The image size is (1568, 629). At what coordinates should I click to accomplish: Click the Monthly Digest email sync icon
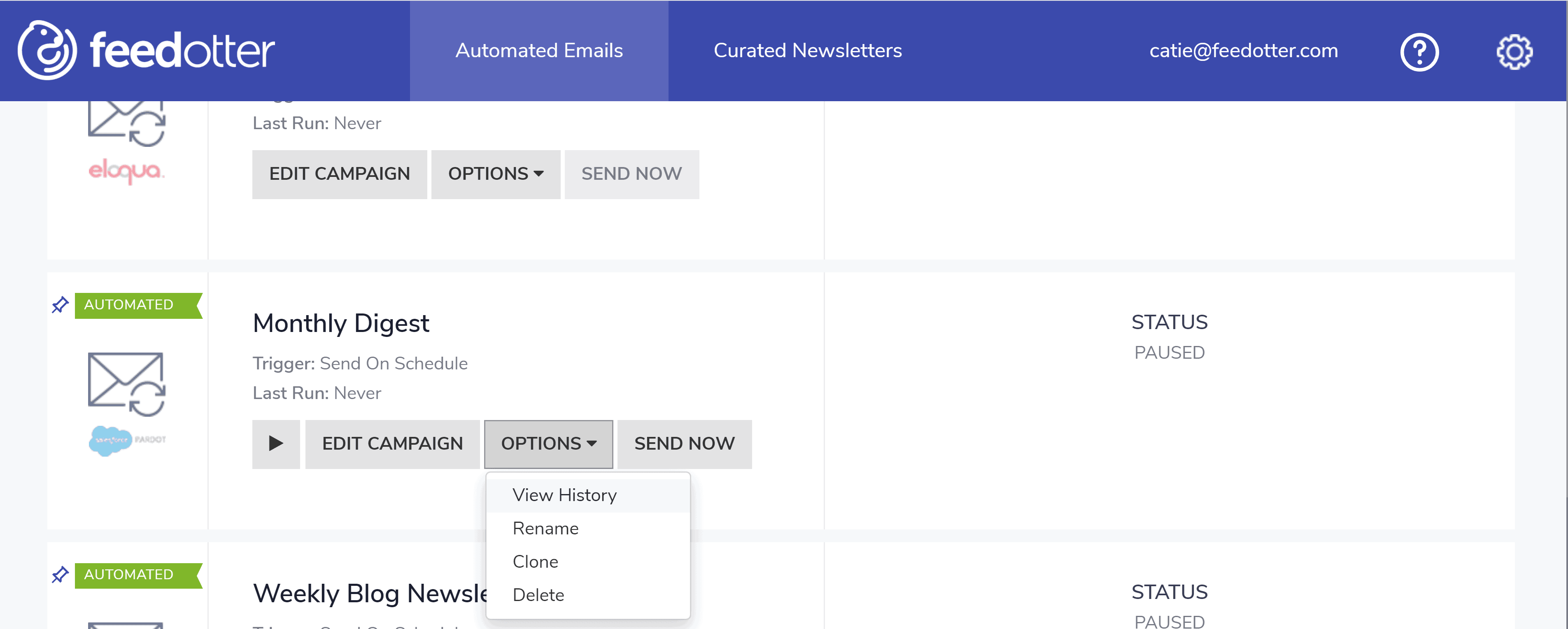(x=127, y=385)
